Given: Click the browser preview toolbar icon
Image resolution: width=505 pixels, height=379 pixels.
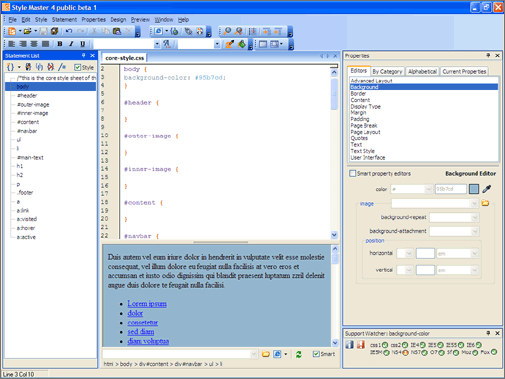Looking at the screenshot, I should click(159, 31).
